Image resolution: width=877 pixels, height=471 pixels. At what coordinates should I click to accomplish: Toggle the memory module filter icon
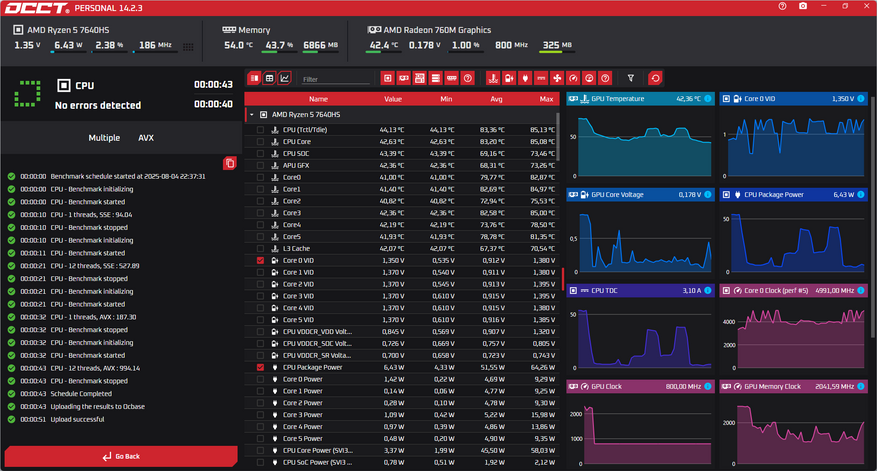[452, 78]
